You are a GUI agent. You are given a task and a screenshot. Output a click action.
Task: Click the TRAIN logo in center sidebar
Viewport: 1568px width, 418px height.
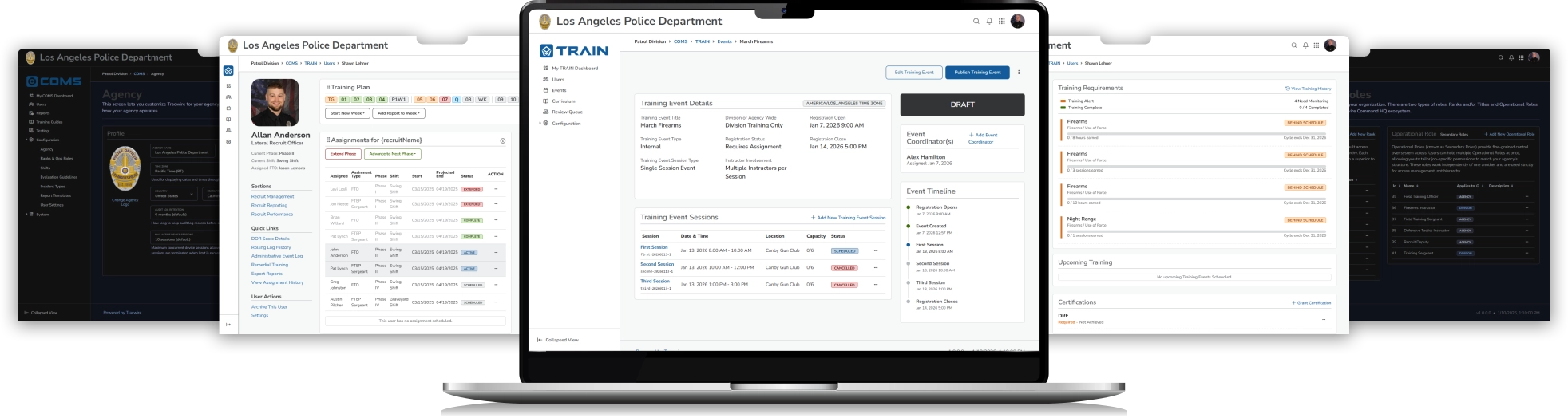point(574,51)
